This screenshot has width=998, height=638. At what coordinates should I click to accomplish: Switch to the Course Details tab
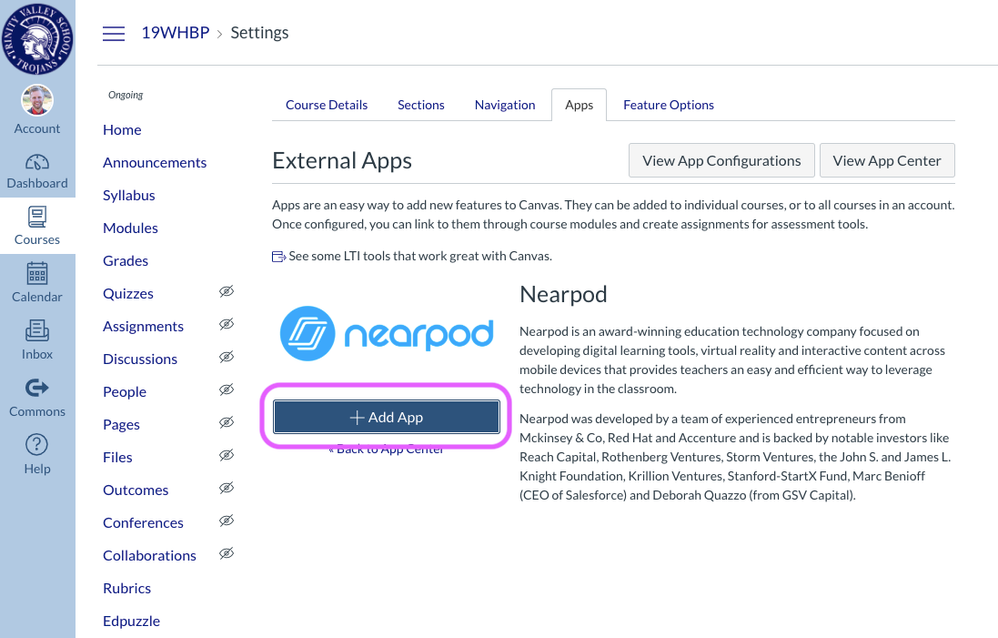[x=326, y=105]
